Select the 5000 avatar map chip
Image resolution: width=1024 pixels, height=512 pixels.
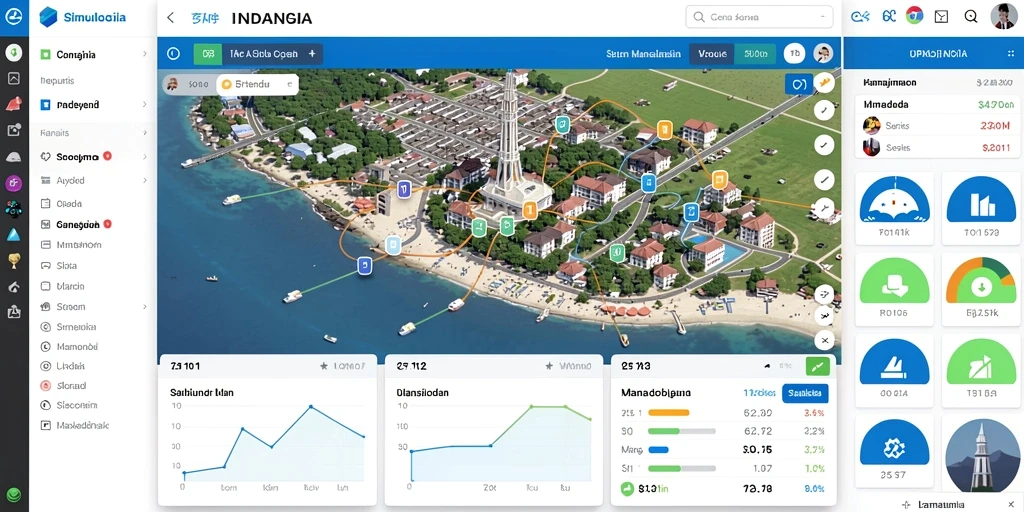tap(189, 84)
